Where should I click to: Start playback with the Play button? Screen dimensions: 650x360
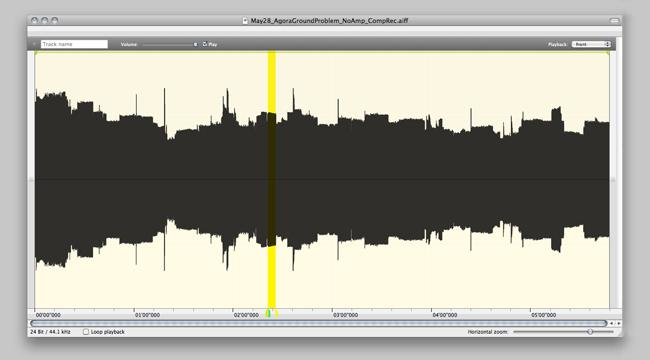click(210, 44)
